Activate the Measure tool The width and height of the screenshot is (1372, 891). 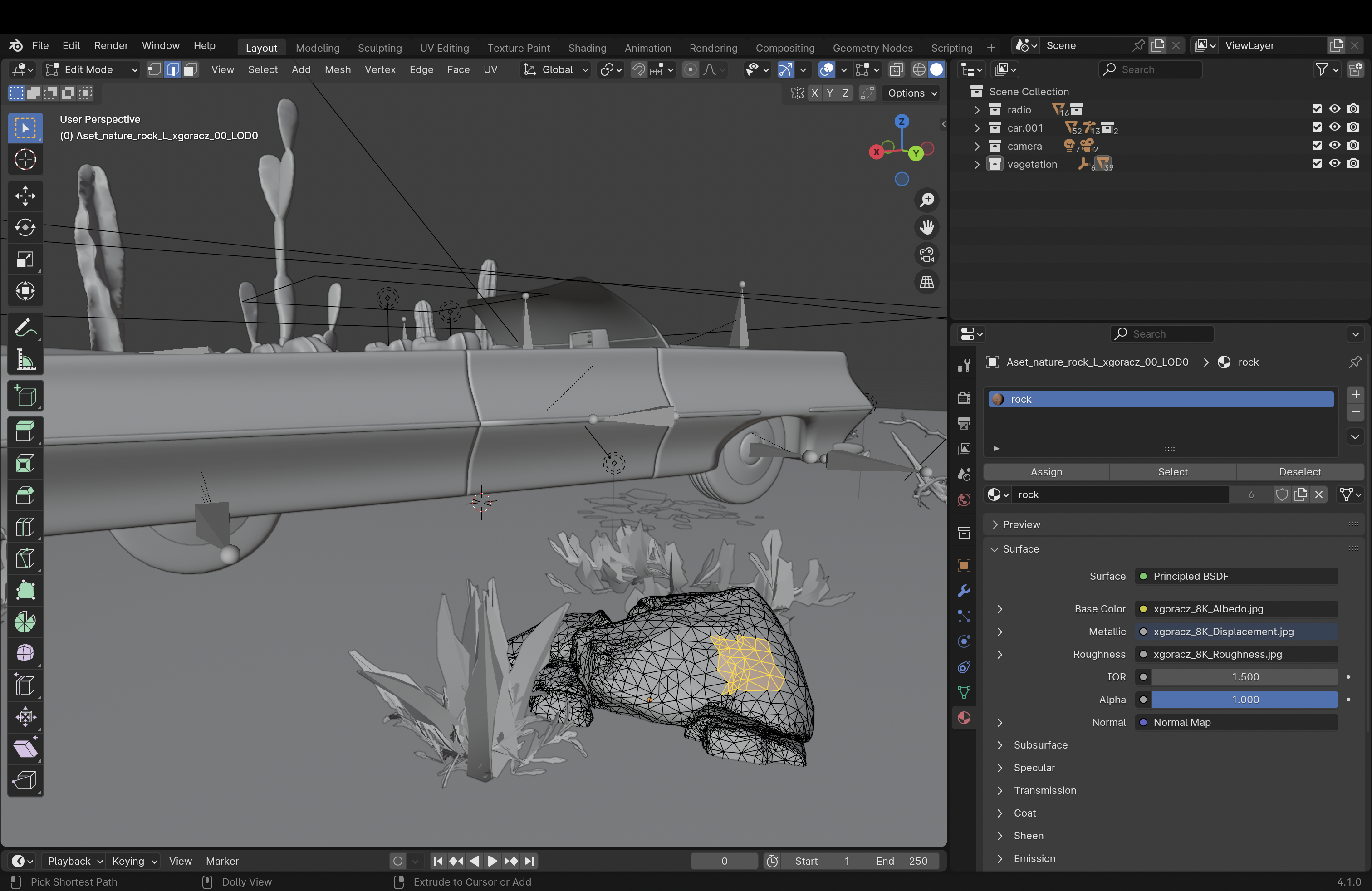point(25,361)
